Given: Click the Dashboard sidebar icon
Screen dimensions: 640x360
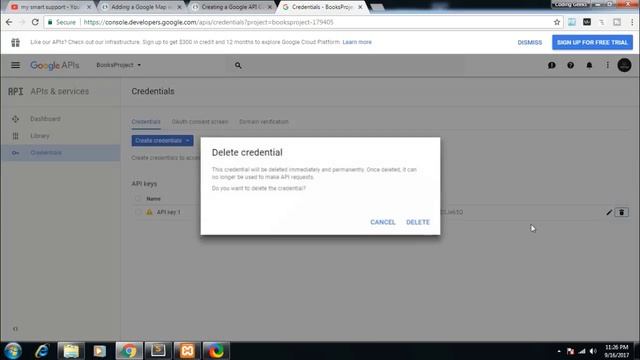Looking at the screenshot, I should (15, 119).
